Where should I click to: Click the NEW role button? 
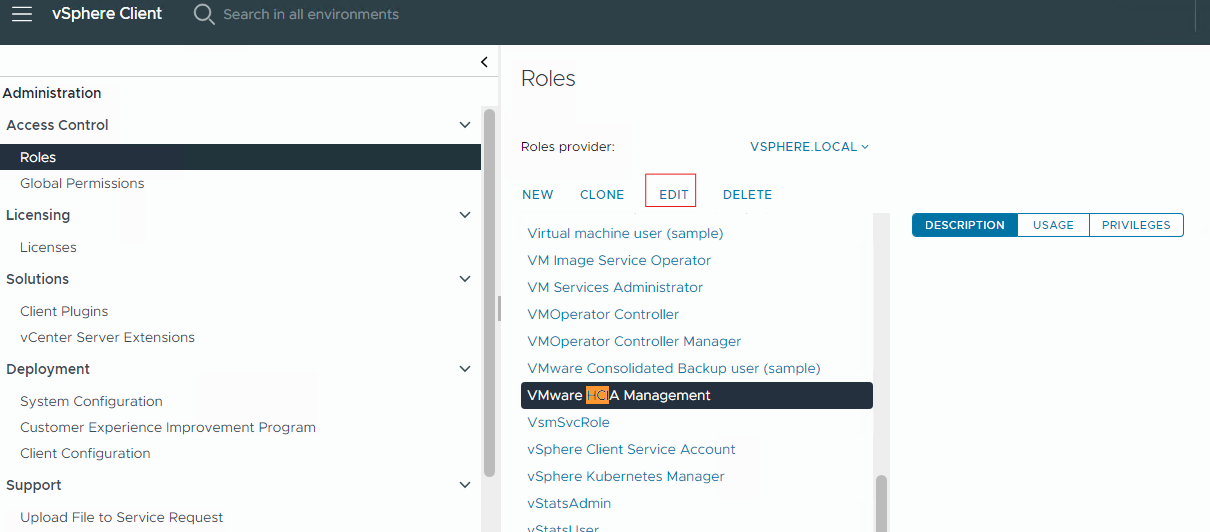(537, 195)
